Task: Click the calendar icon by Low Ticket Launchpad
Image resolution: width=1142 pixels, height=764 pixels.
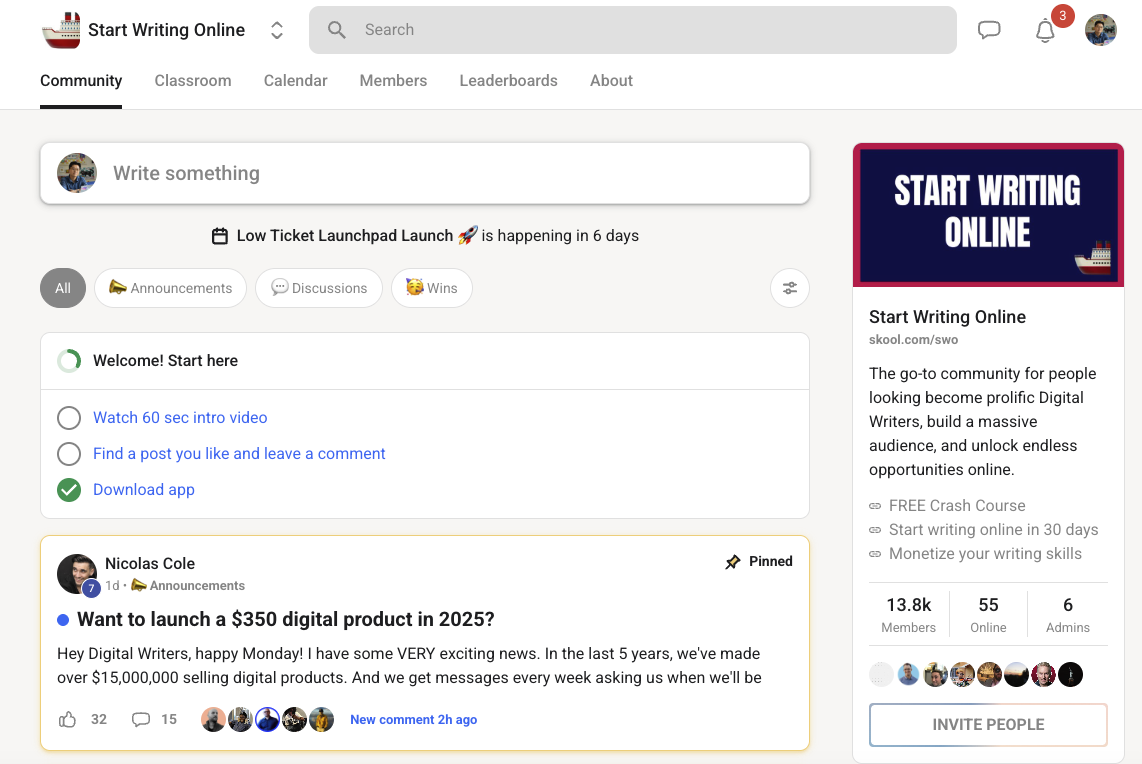Action: (220, 236)
